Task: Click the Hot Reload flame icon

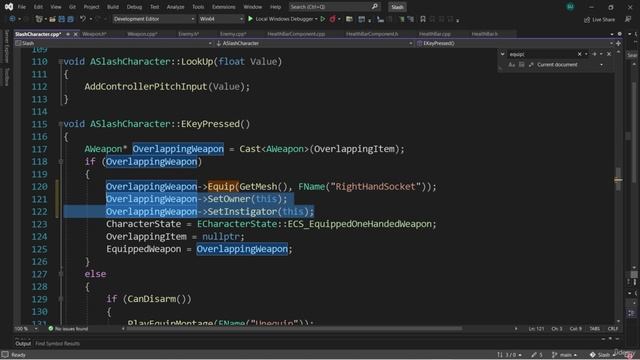Action: click(333, 19)
